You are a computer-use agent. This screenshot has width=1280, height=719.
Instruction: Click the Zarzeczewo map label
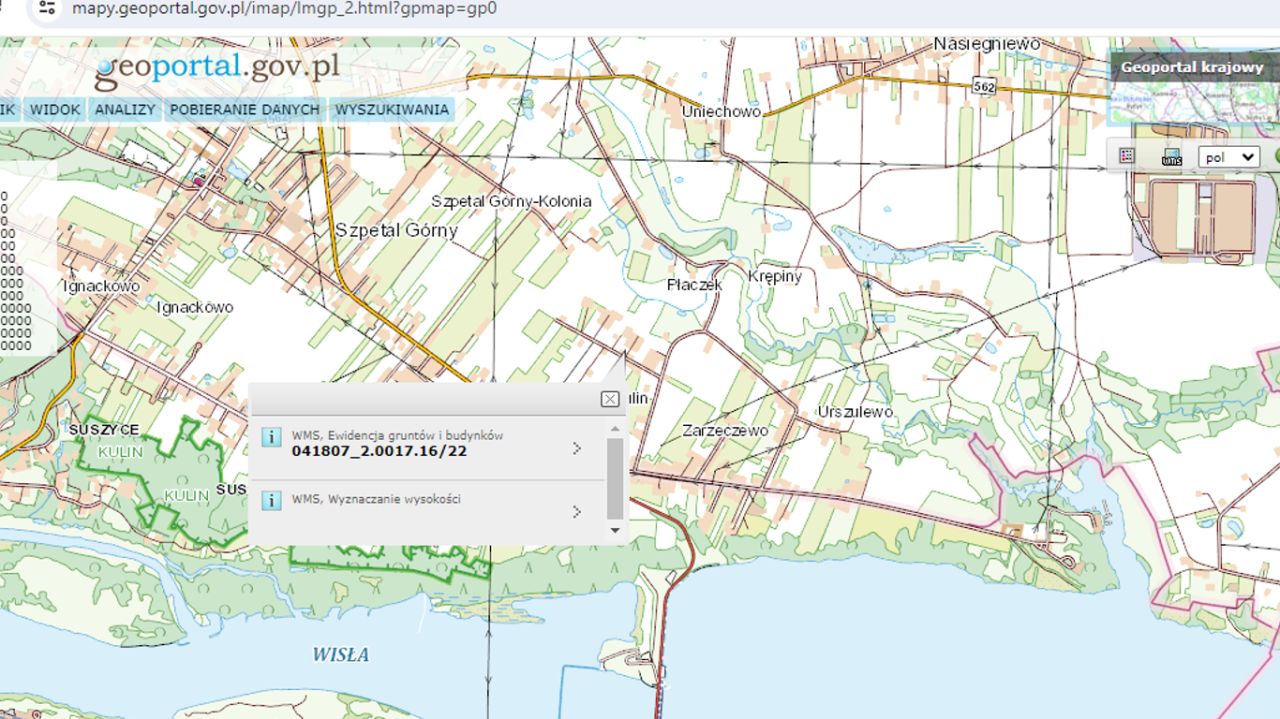point(725,431)
